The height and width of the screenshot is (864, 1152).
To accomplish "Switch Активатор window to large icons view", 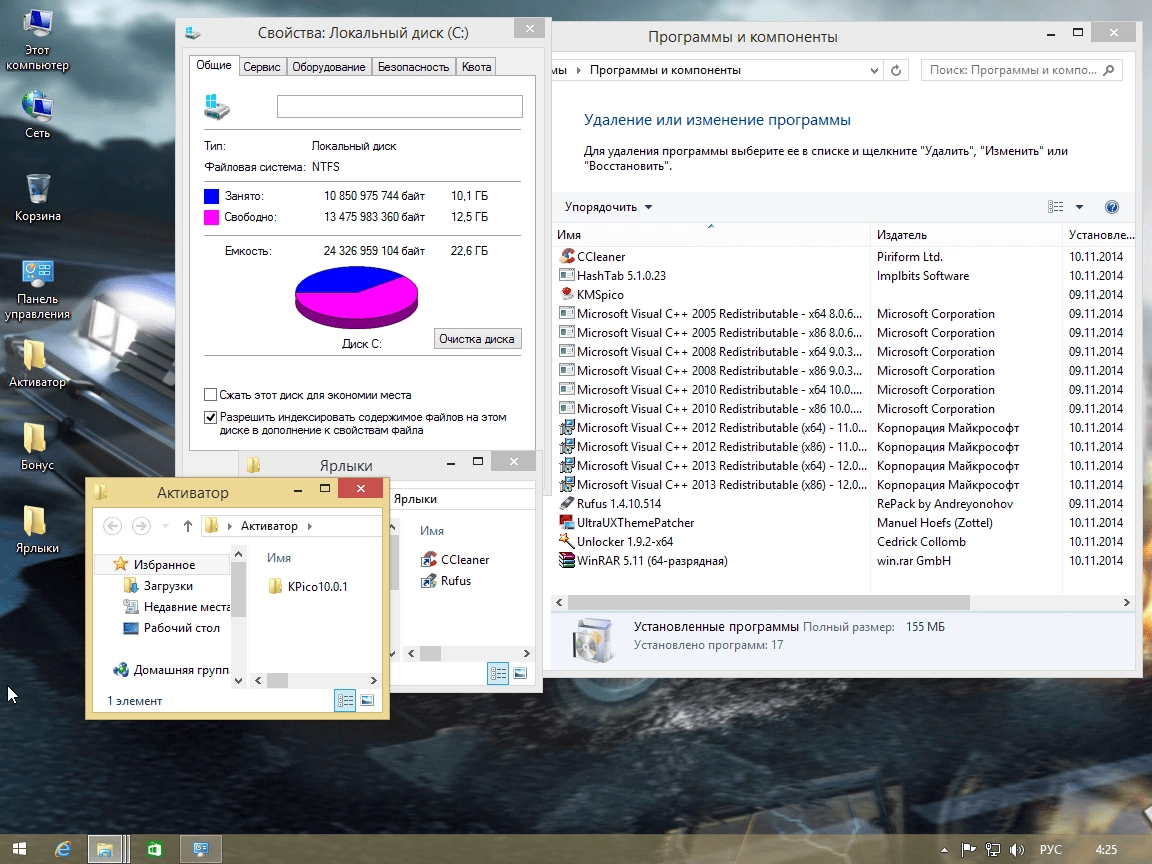I will pos(367,700).
